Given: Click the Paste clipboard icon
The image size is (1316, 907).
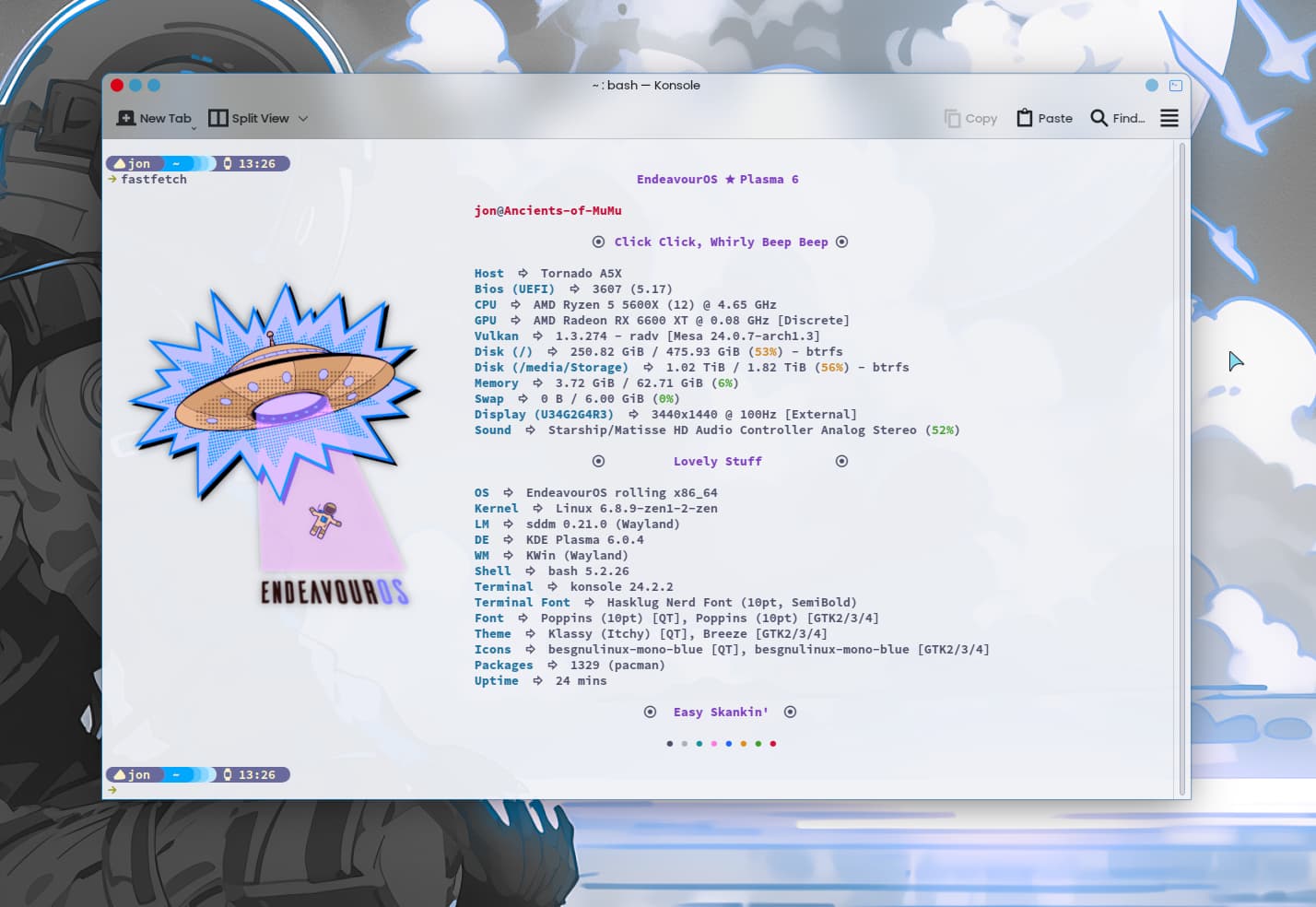Looking at the screenshot, I should pyautogui.click(x=1024, y=118).
